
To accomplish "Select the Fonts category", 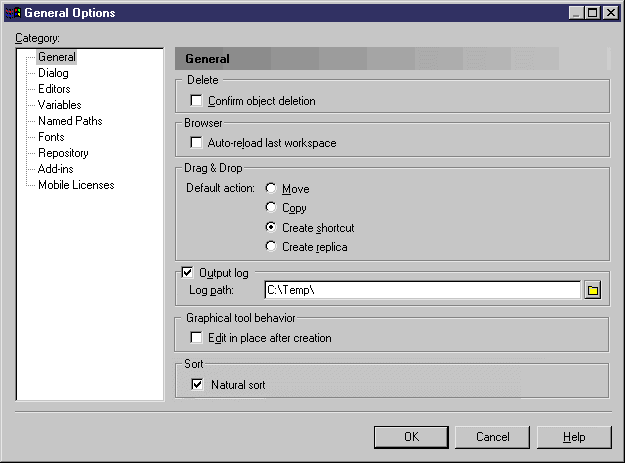I will click(x=51, y=137).
